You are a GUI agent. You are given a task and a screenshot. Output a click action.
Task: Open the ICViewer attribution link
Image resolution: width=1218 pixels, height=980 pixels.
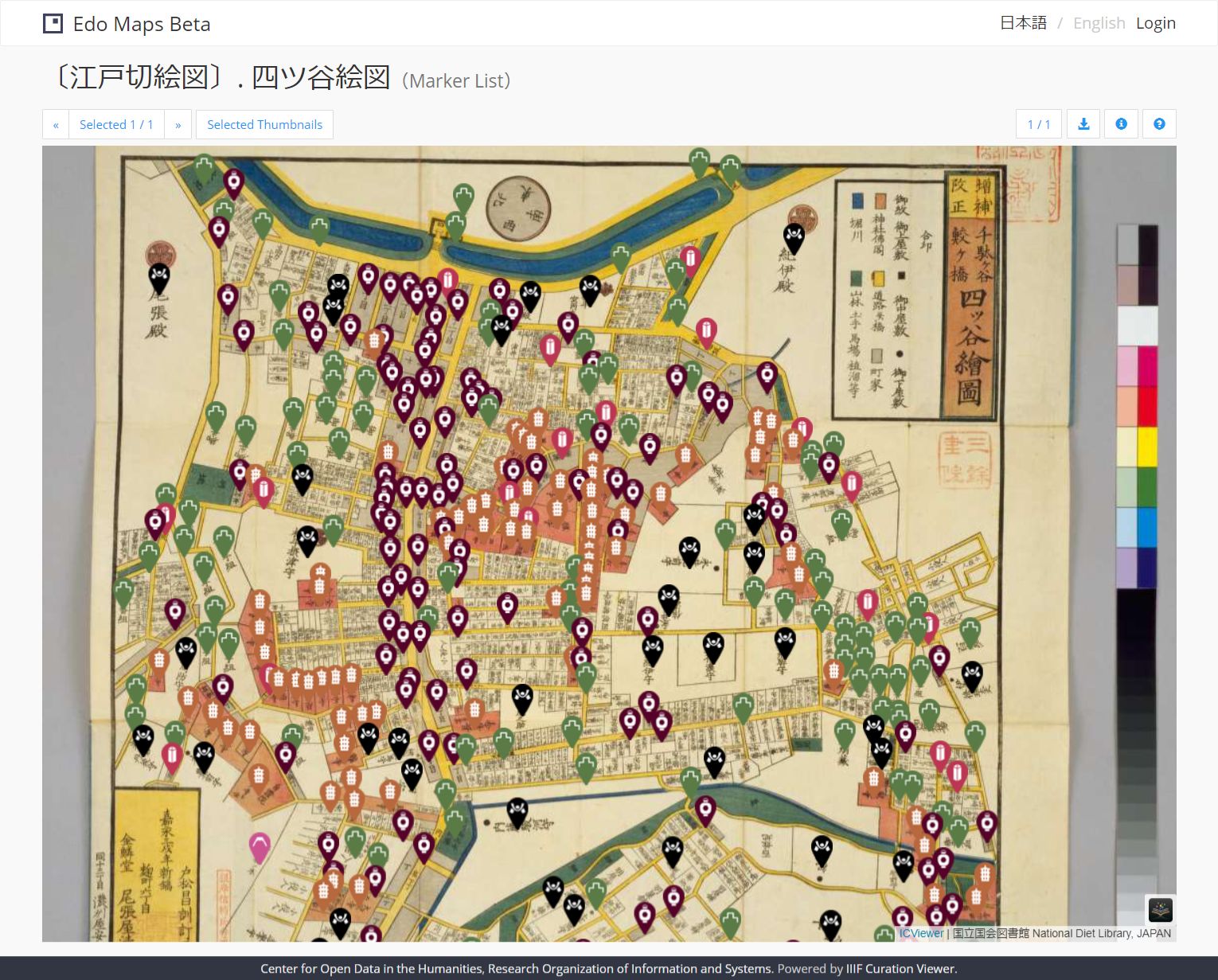921,933
